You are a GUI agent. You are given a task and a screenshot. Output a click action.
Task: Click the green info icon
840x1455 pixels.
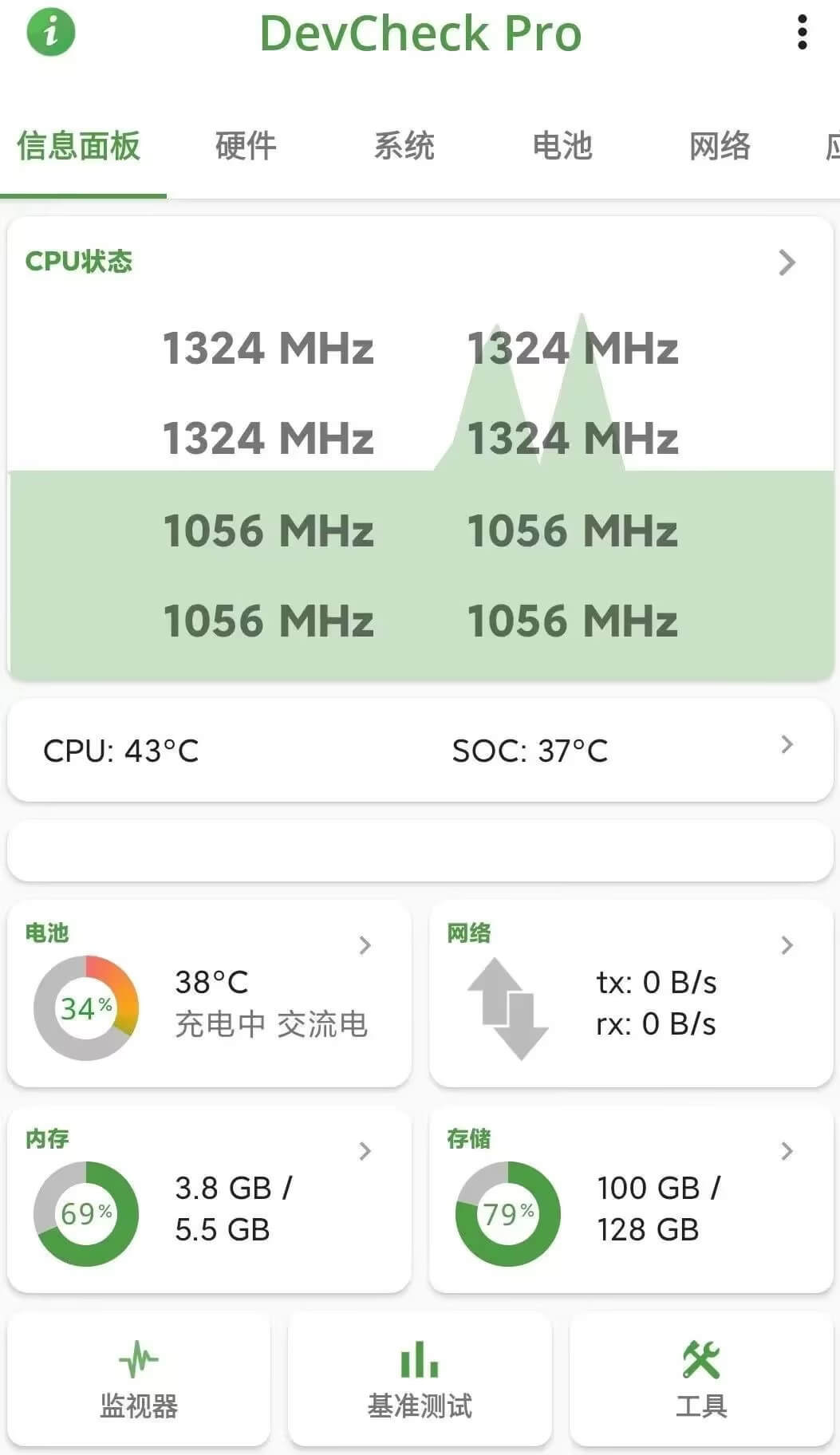[51, 33]
